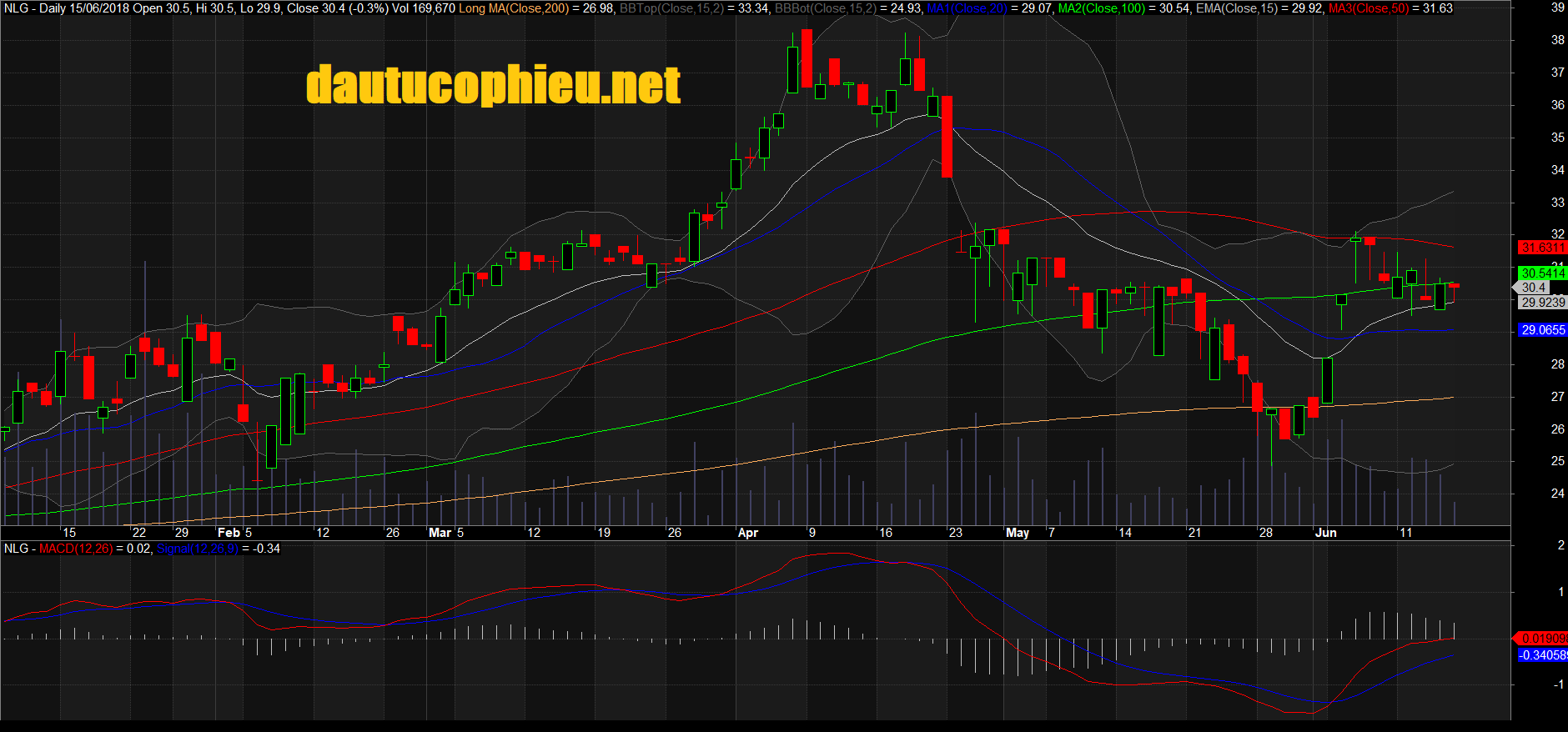Select the blue MA1(Close,20) legend label

click(967, 8)
